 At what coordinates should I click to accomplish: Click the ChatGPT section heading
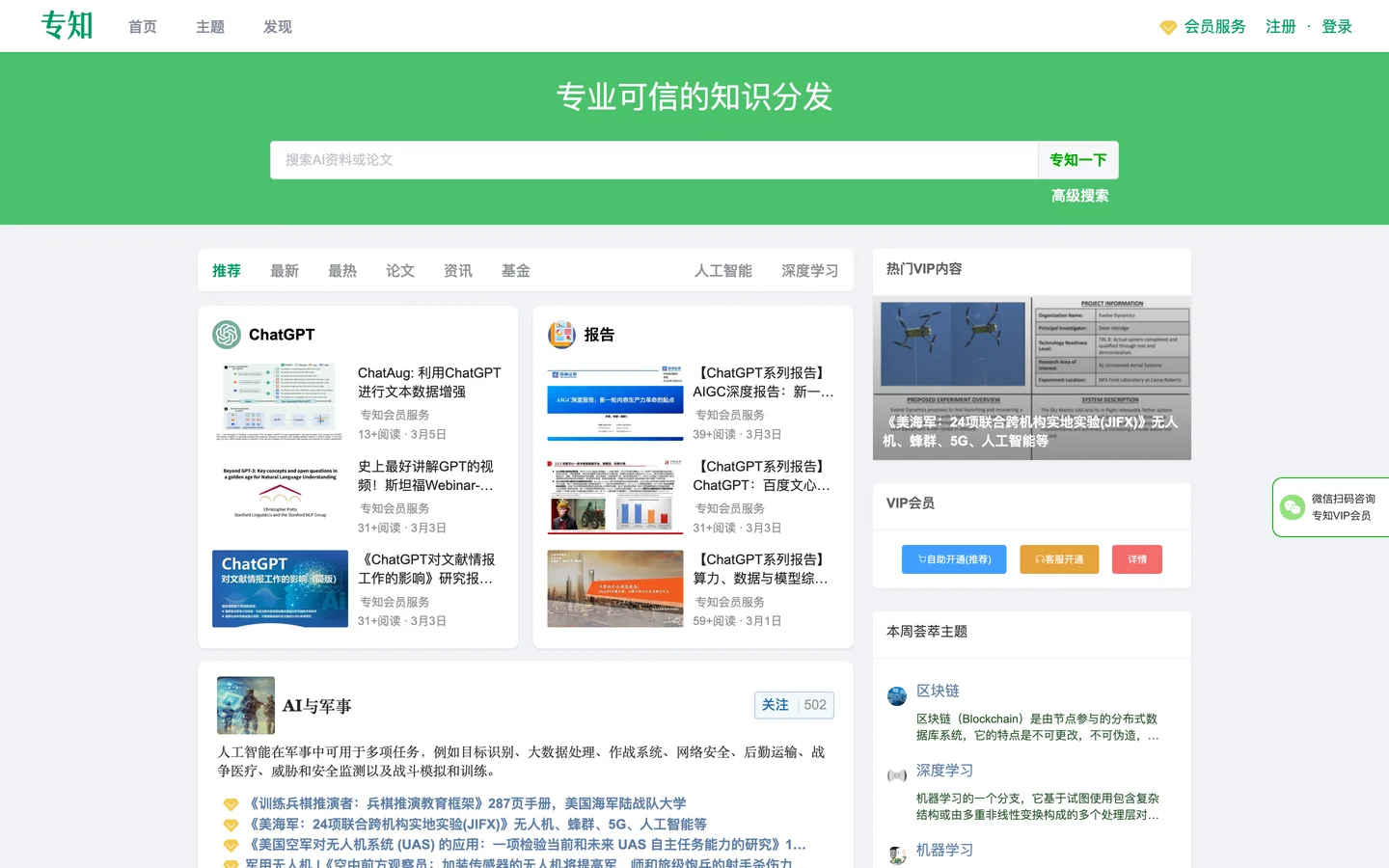point(282,335)
